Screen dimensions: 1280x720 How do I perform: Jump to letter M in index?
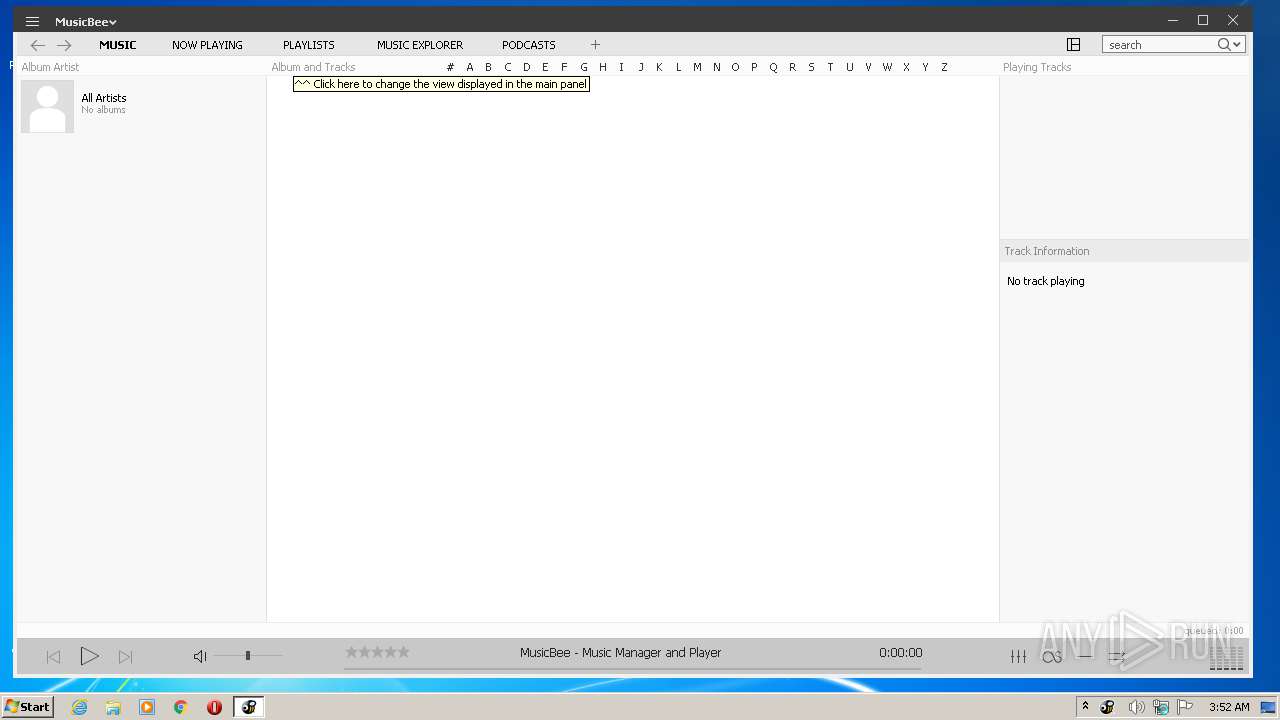697,67
